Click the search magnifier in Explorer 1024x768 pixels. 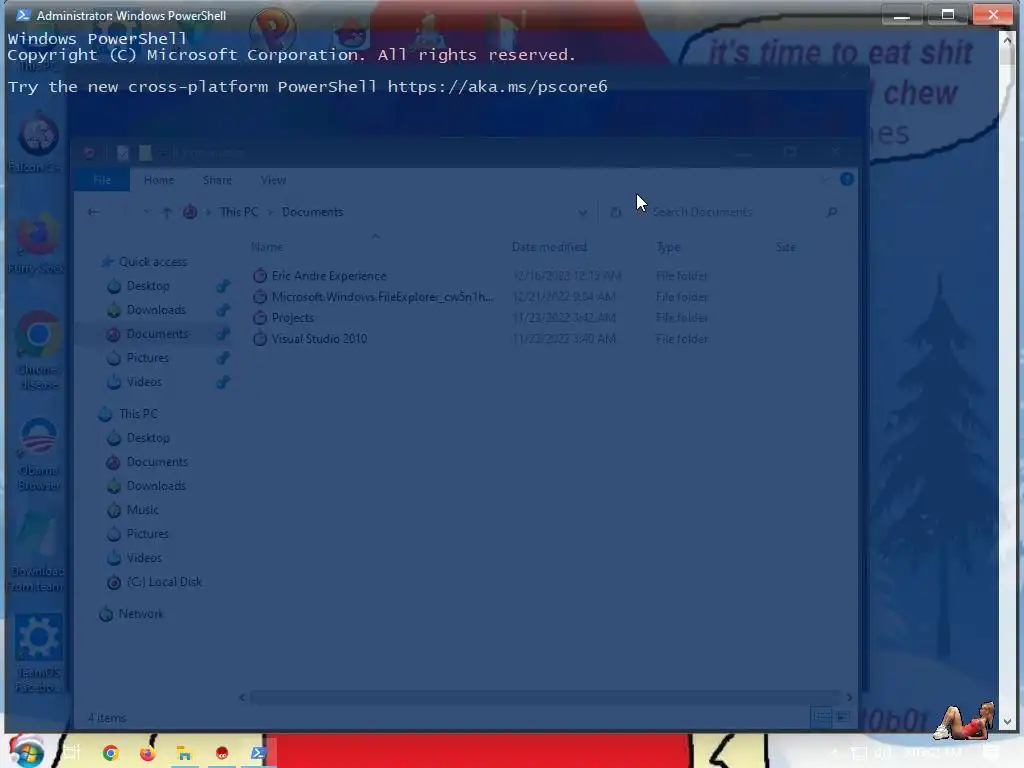pos(831,212)
